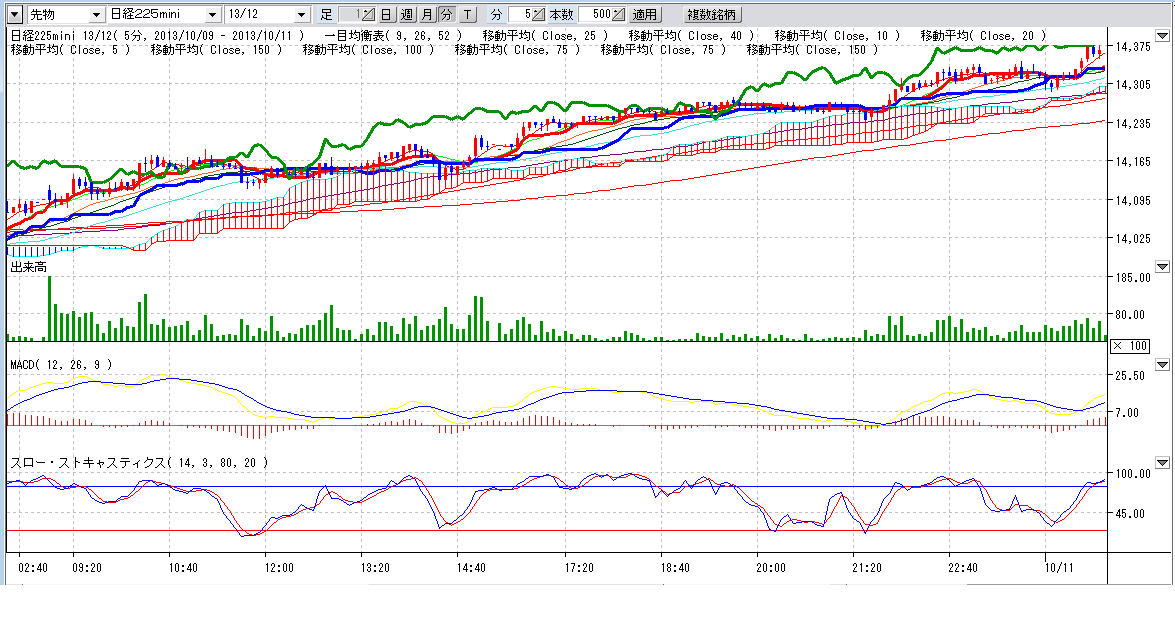Open the 日経225mini symbol dropdown
The height and width of the screenshot is (640, 1175).
tap(212, 15)
